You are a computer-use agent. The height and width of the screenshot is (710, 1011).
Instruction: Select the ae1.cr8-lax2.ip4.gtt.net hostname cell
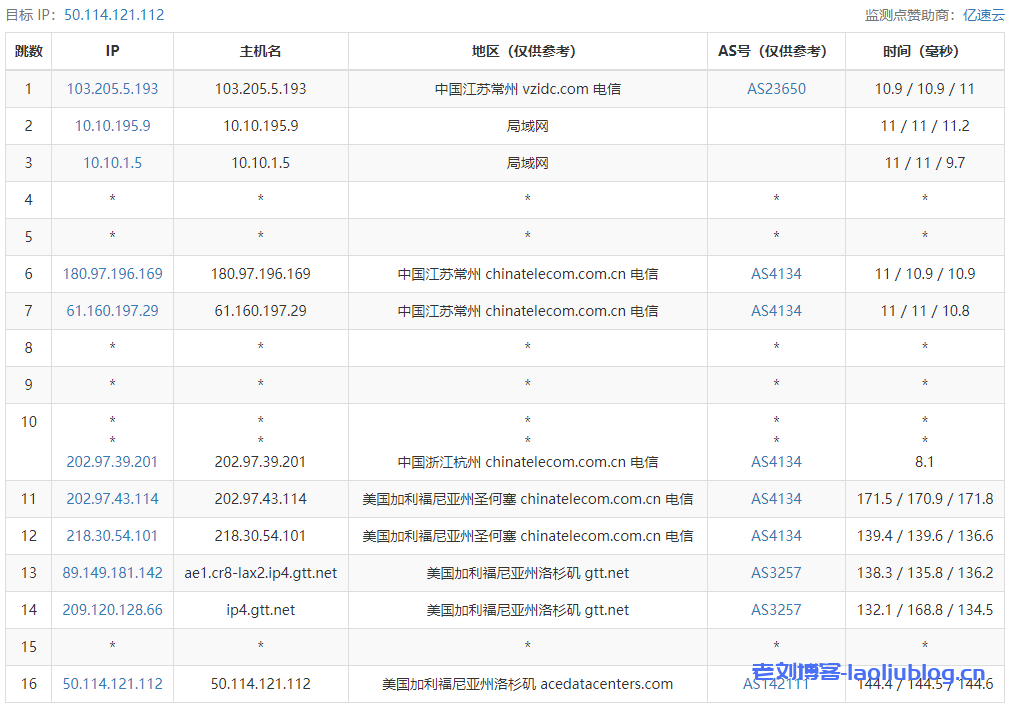pyautogui.click(x=260, y=573)
